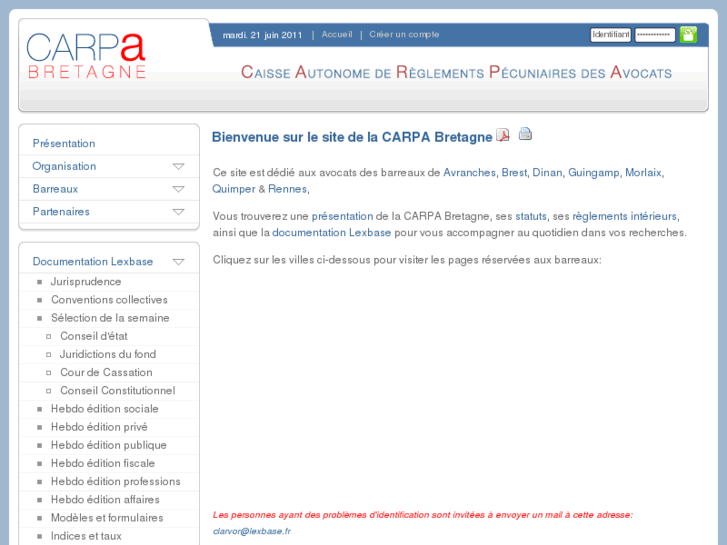Open Hebdo édition sociale item
Viewport: 727px width, 545px height.
pyautogui.click(x=105, y=409)
